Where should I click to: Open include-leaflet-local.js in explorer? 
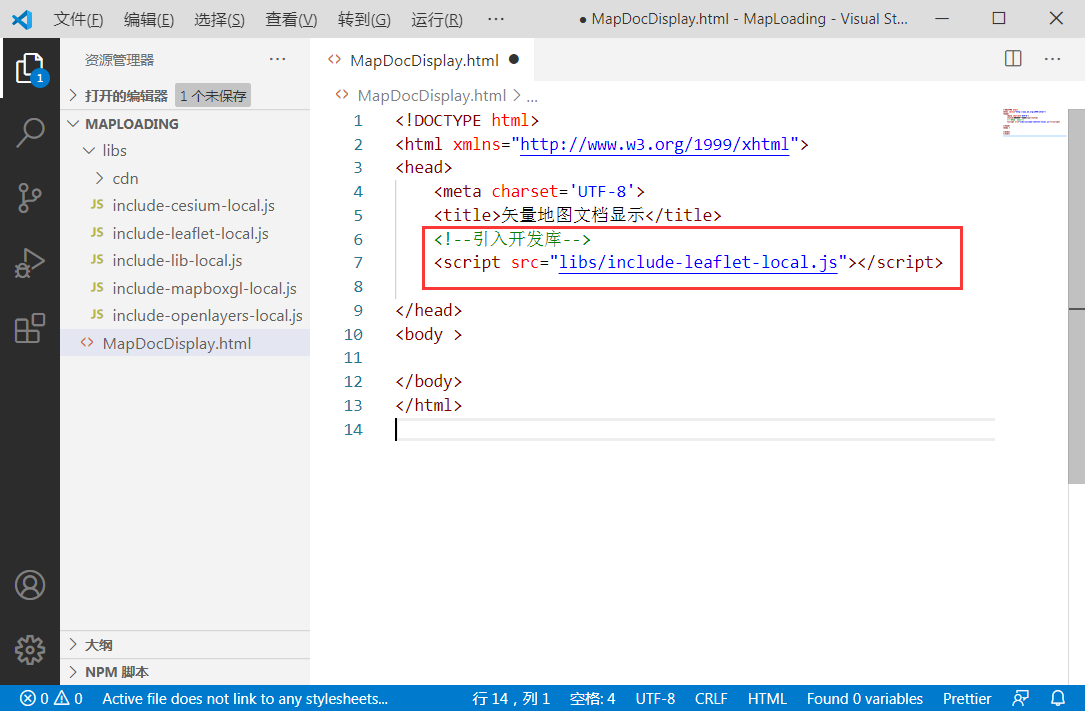(190, 233)
